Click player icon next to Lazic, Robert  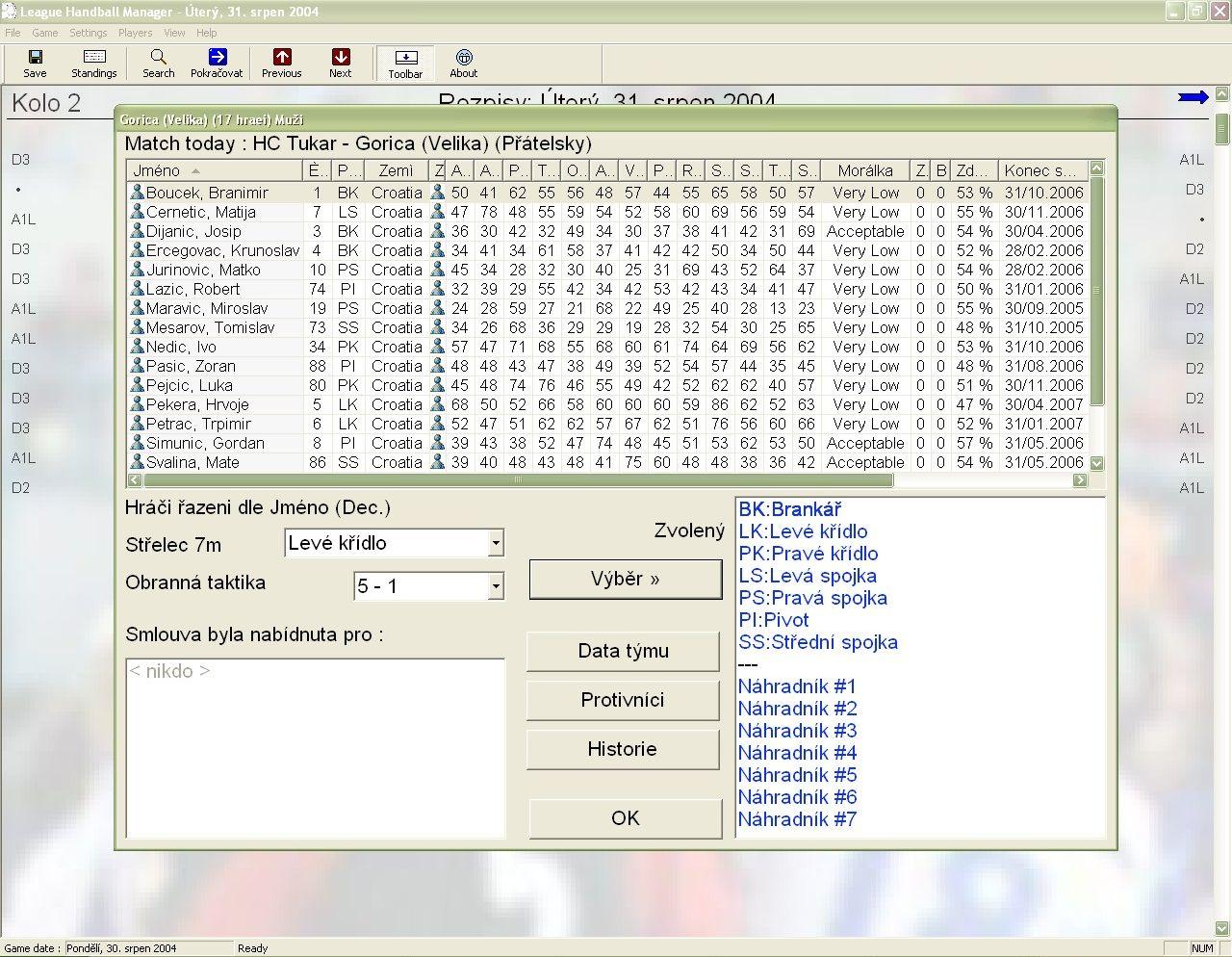click(x=137, y=289)
